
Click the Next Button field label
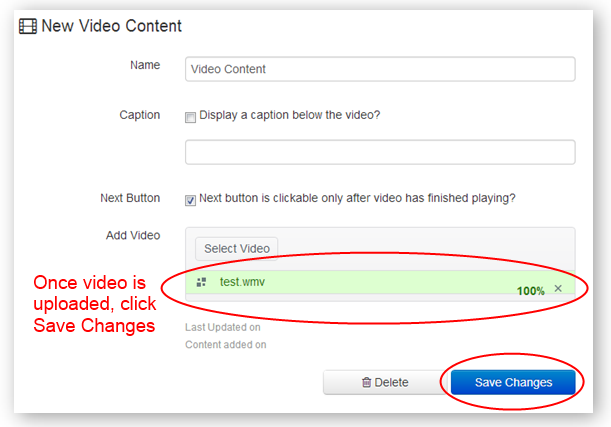click(x=130, y=198)
